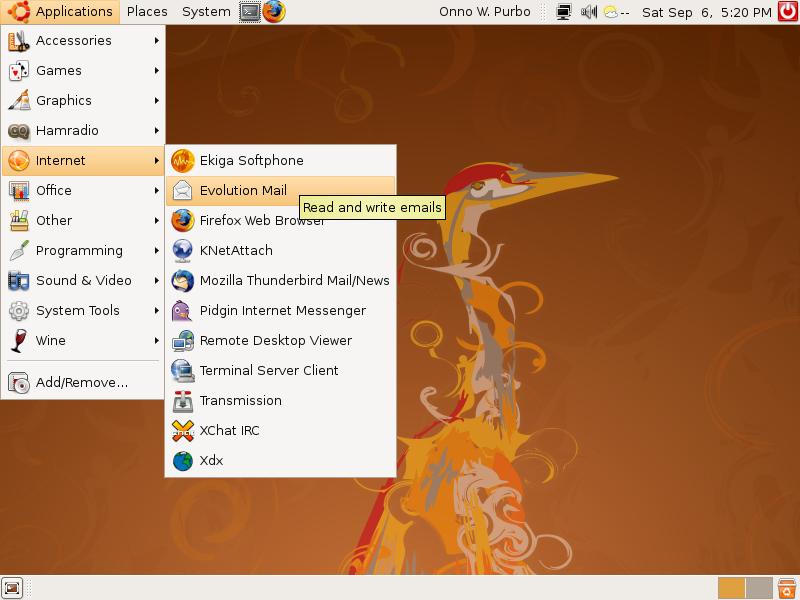Click the network monitor icon in panel
Screen dimensions: 800x600
pyautogui.click(x=564, y=13)
